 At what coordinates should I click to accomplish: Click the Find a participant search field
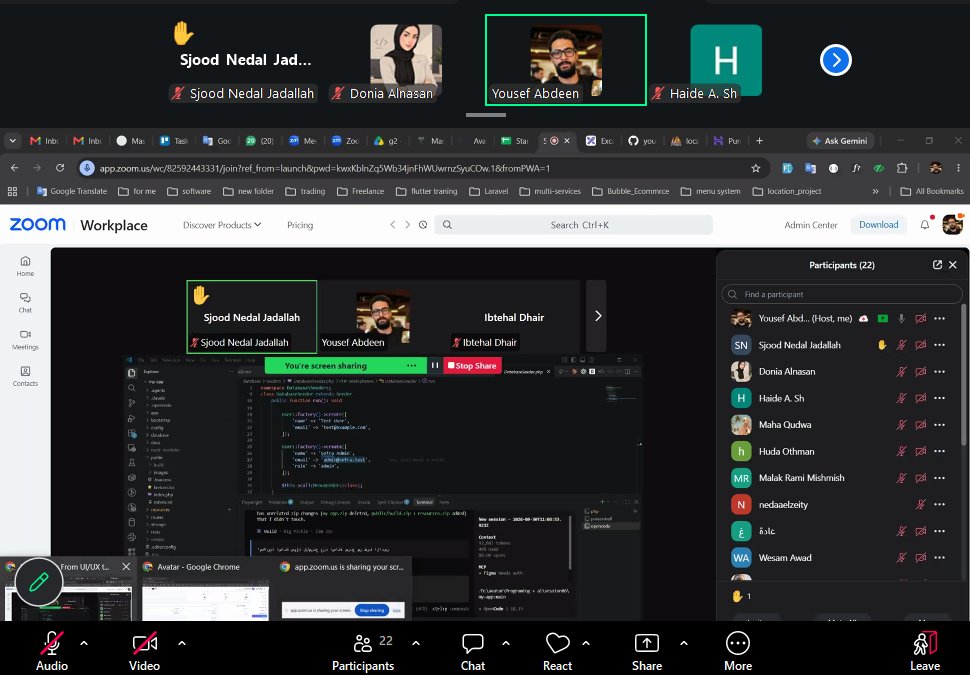841,295
